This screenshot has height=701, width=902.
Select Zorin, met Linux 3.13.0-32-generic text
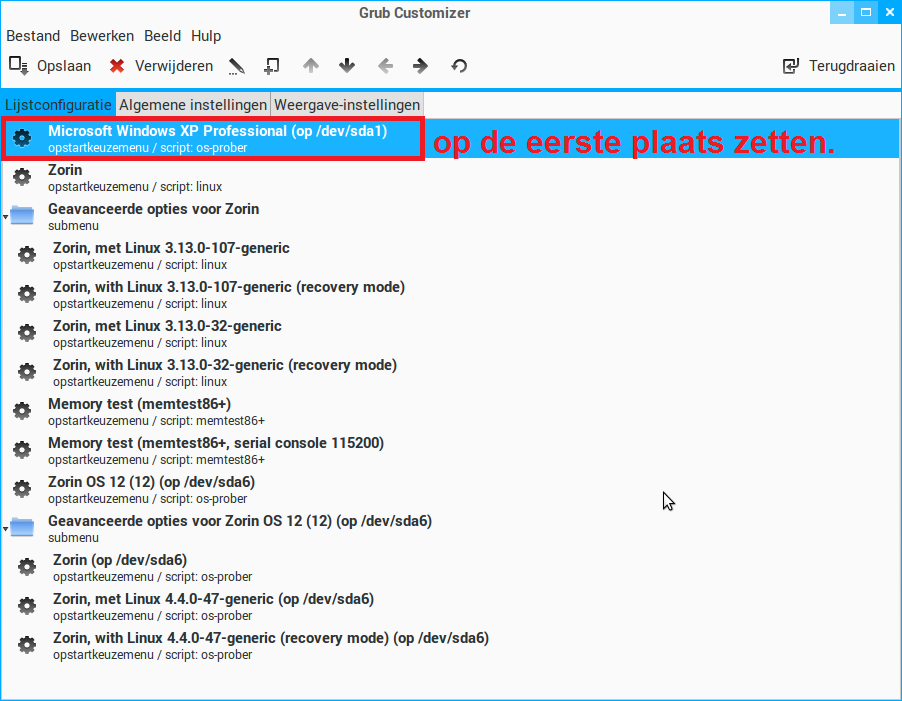167,326
